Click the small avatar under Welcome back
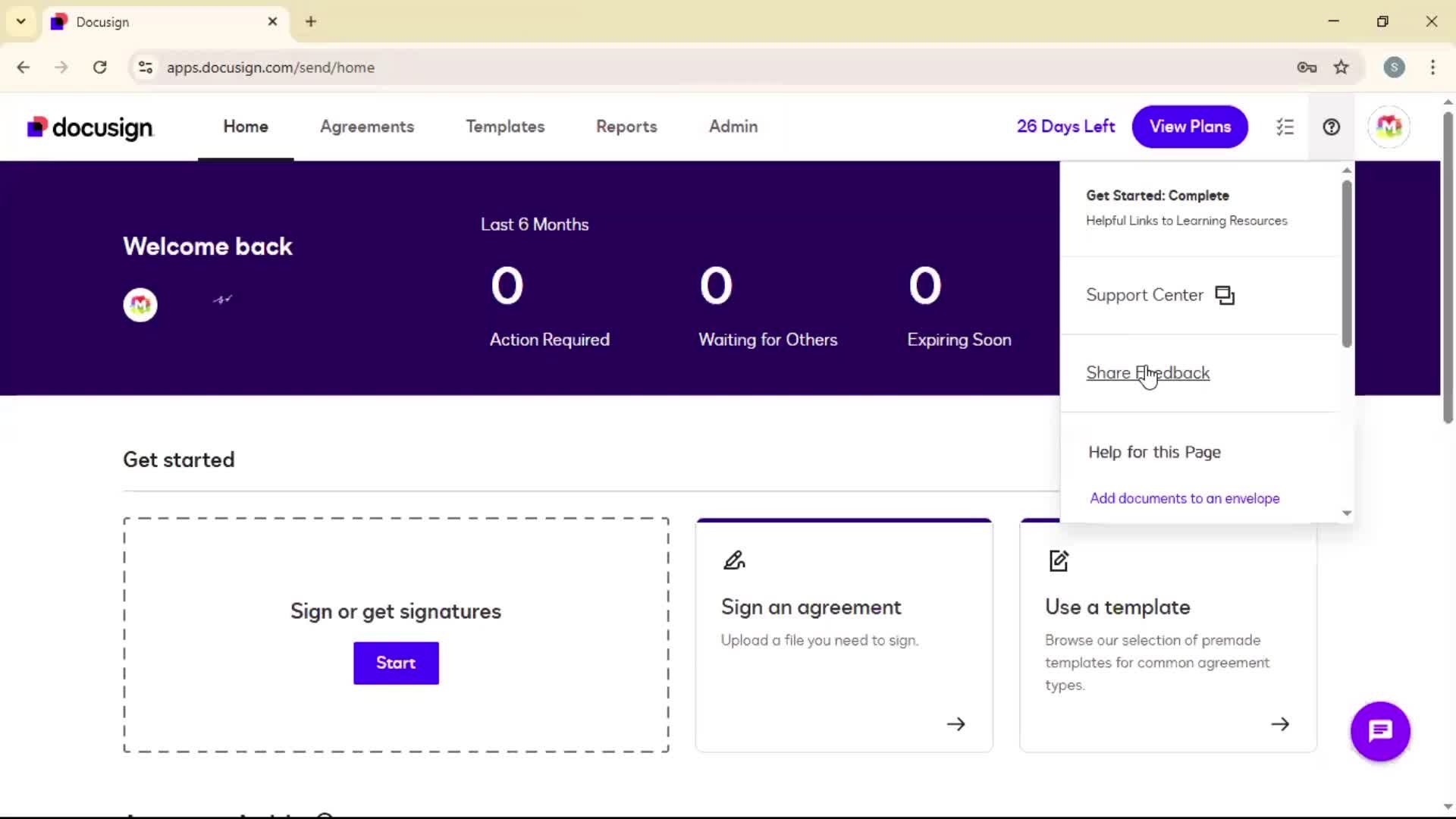Viewport: 1456px width, 819px height. click(140, 305)
